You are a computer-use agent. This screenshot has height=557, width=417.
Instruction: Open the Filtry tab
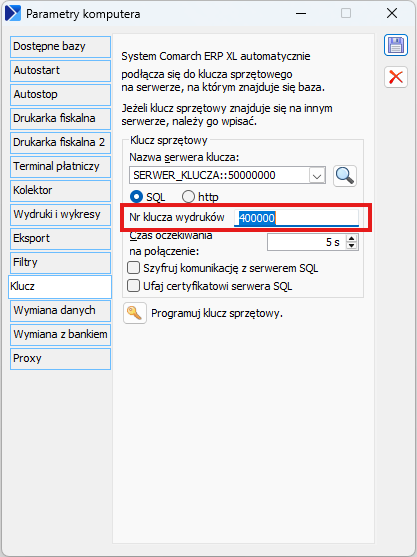coord(60,263)
